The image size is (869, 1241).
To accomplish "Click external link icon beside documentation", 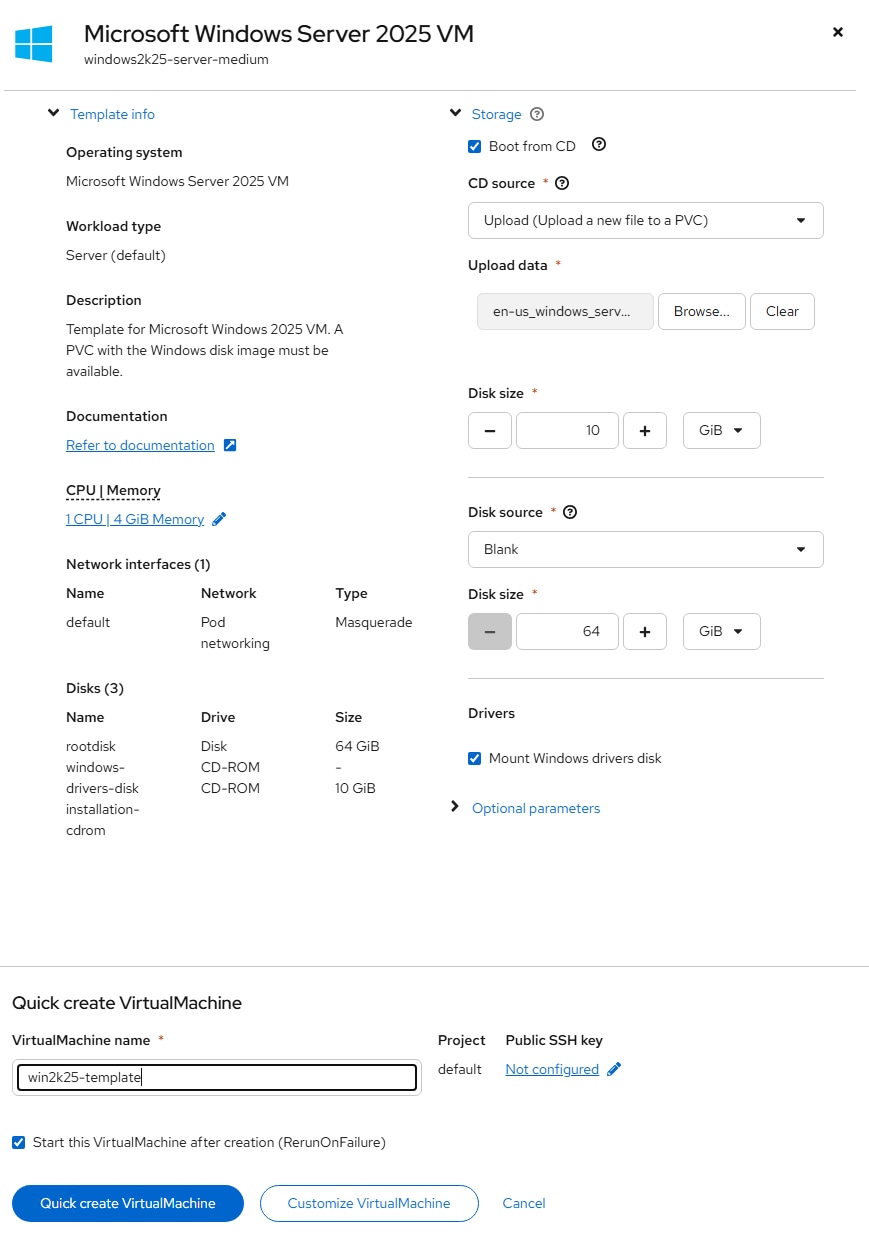I will (230, 445).
